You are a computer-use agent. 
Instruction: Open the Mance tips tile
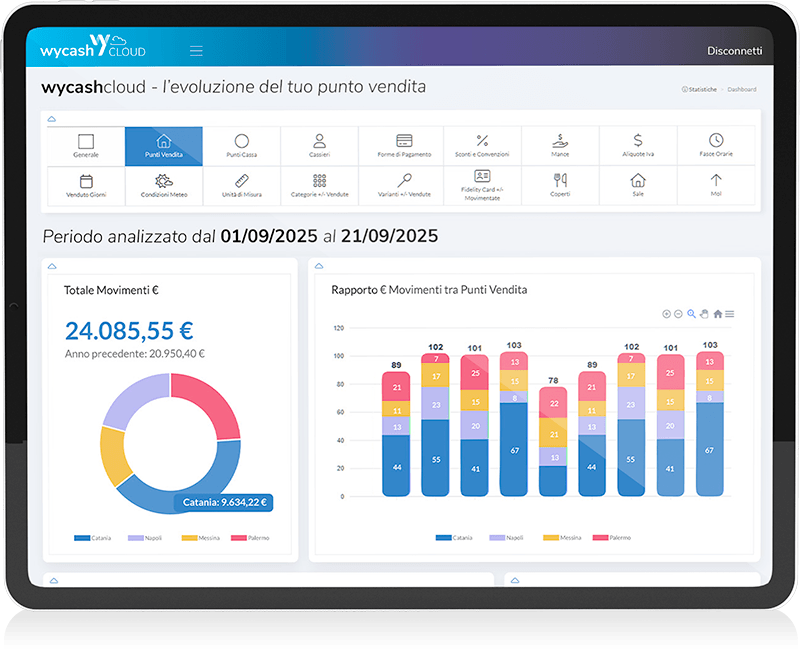[560, 146]
